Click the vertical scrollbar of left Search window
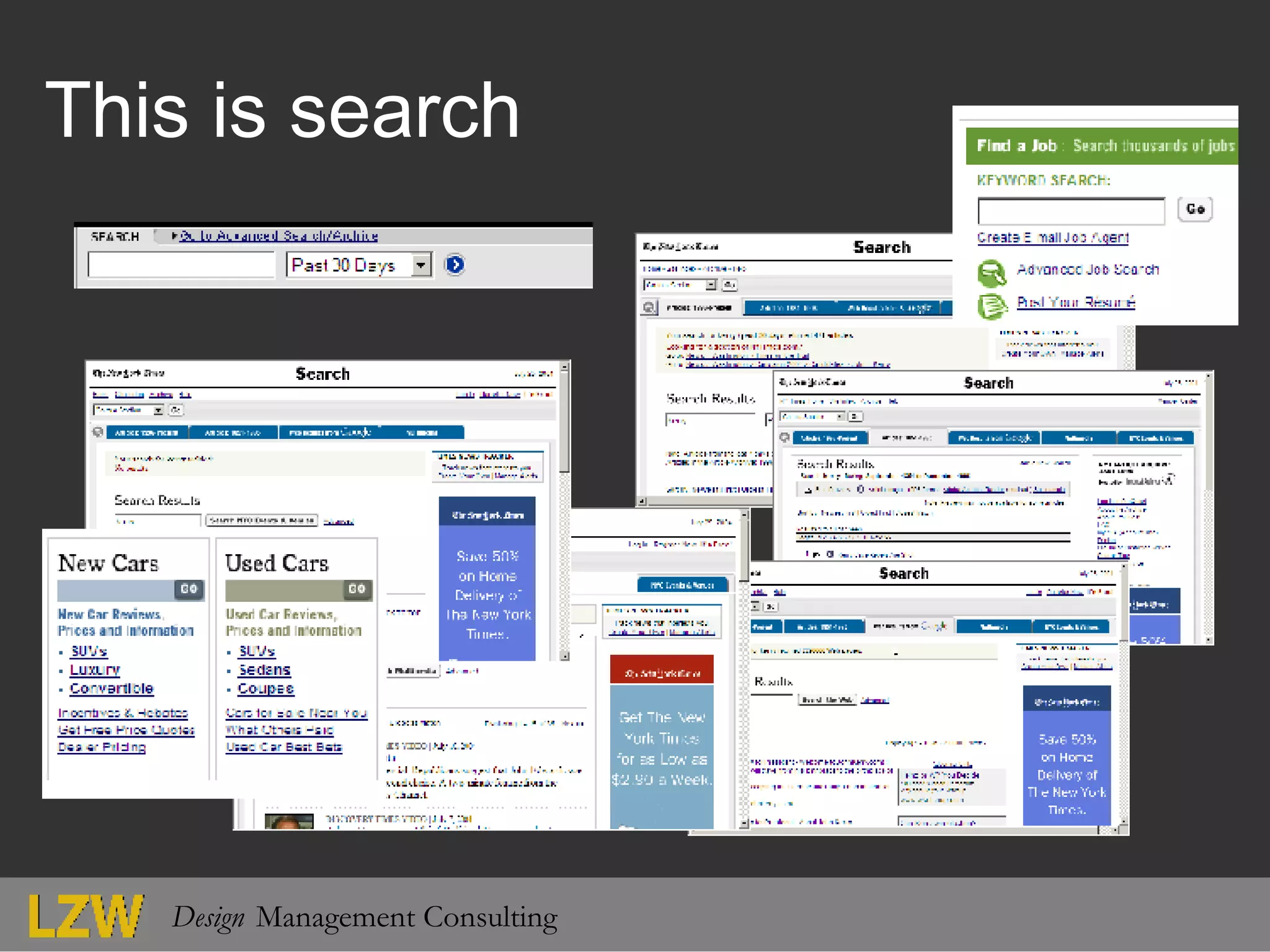 pos(565,511)
